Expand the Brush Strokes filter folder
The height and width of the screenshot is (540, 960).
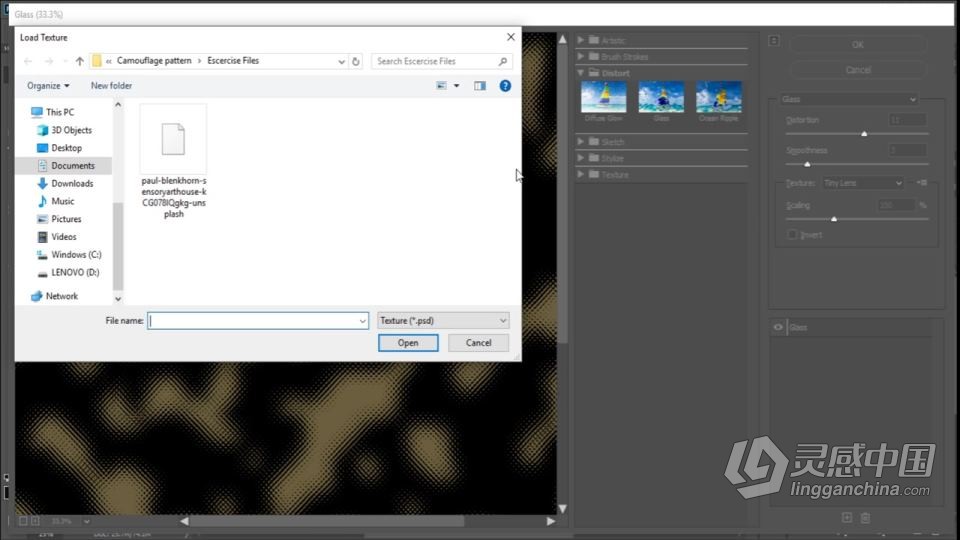580,56
